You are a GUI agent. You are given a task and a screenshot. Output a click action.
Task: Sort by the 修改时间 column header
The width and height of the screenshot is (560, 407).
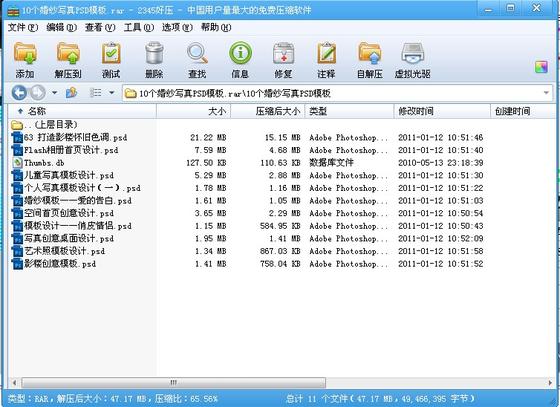pyautogui.click(x=442, y=111)
